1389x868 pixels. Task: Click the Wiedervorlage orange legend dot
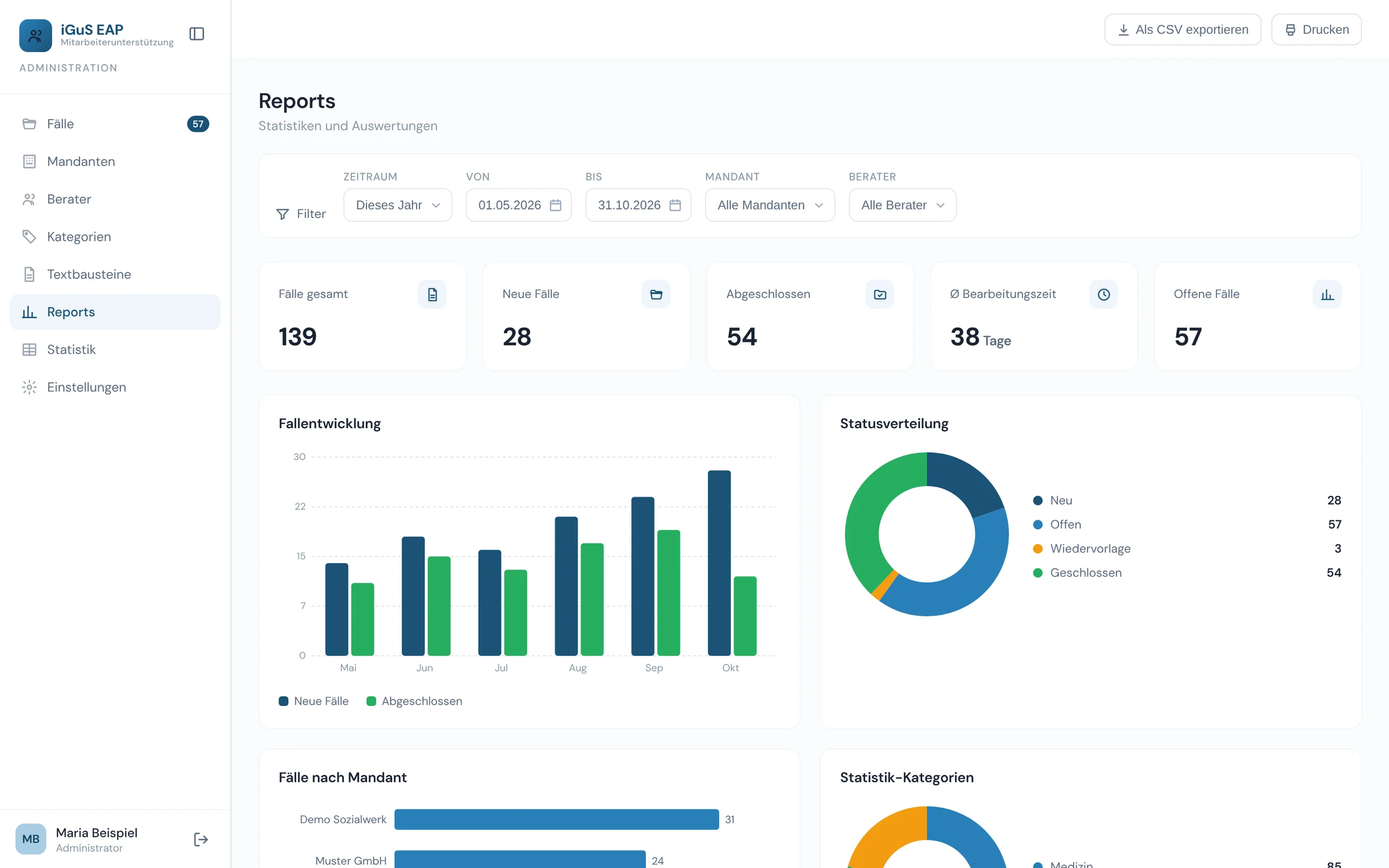tap(1038, 549)
